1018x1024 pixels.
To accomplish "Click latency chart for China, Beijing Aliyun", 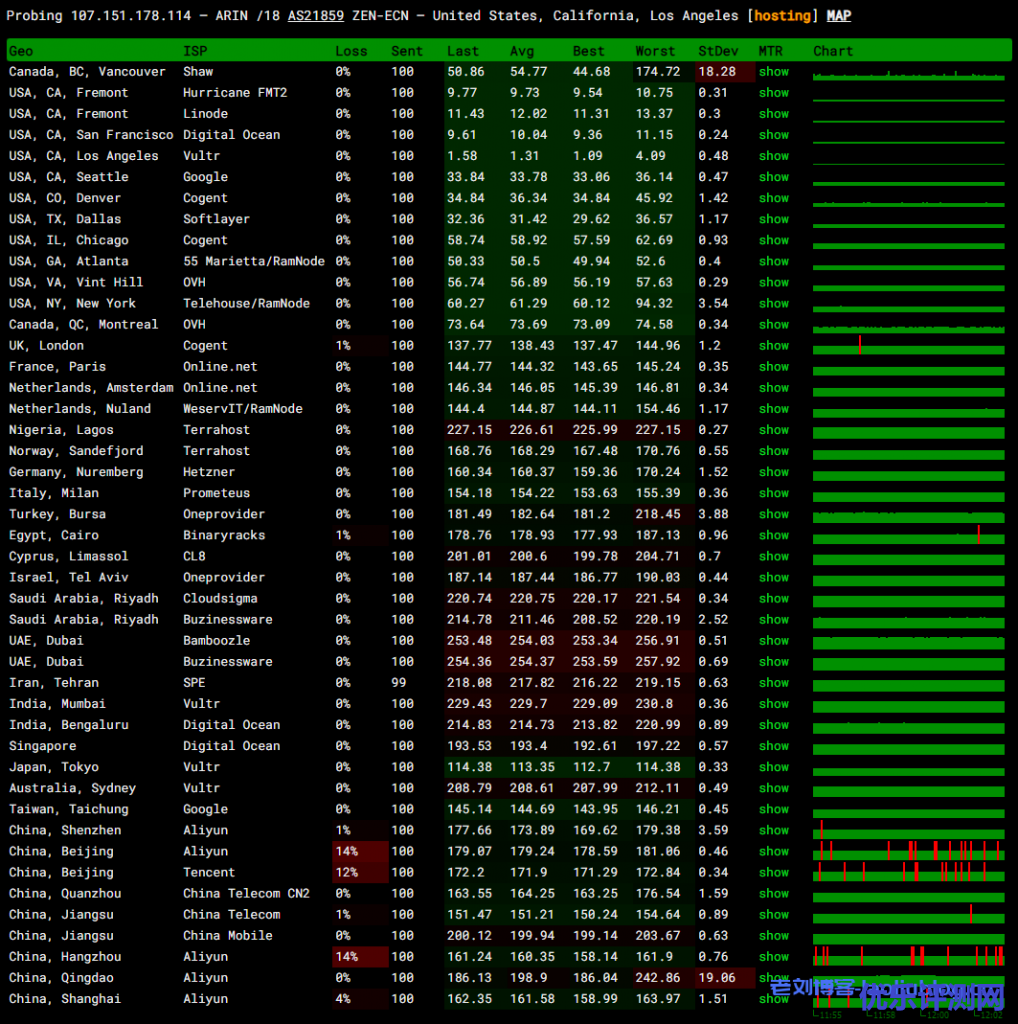I will pyautogui.click(x=908, y=851).
